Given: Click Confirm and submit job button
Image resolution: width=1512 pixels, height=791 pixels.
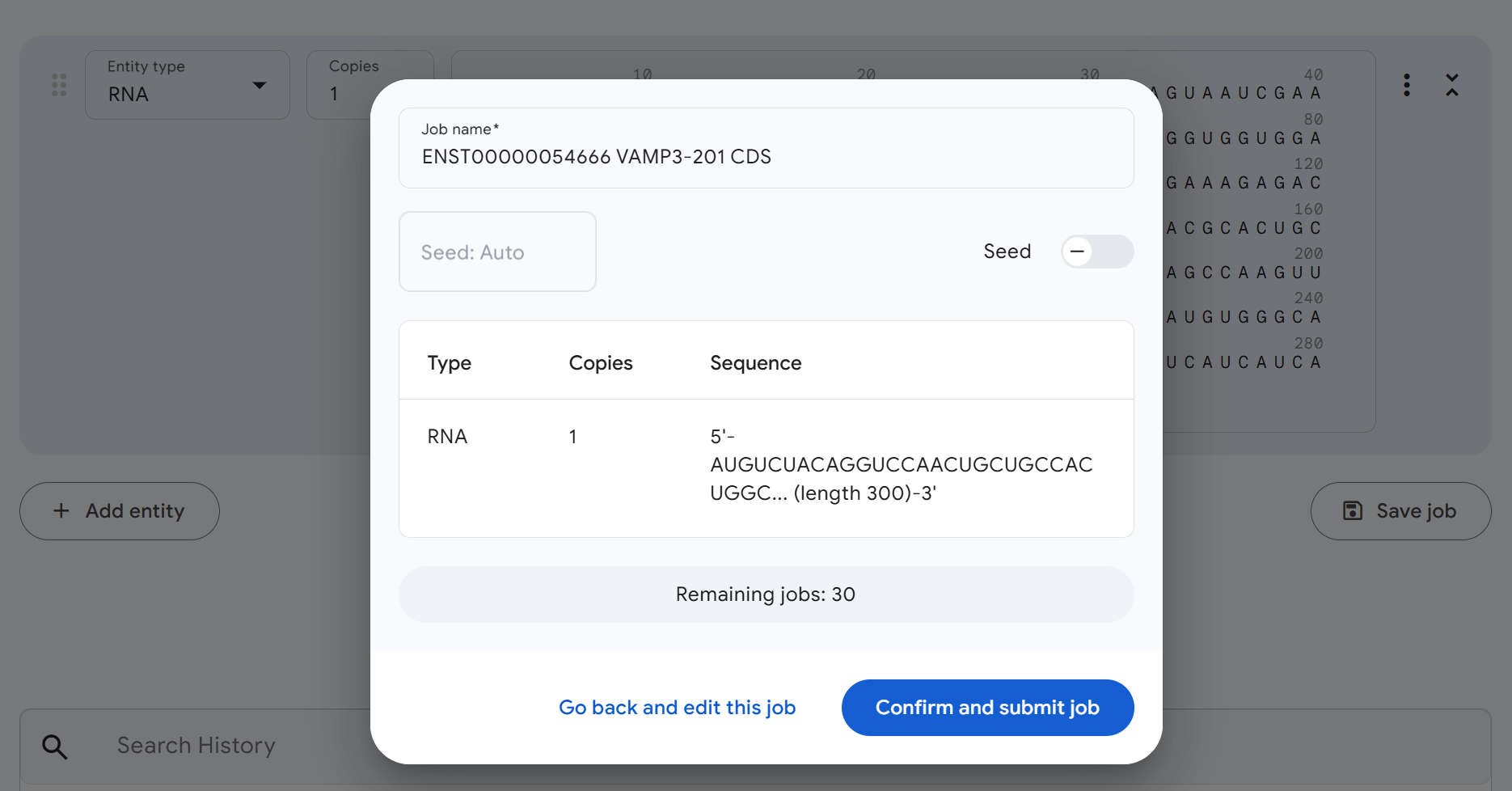Looking at the screenshot, I should coord(987,708).
